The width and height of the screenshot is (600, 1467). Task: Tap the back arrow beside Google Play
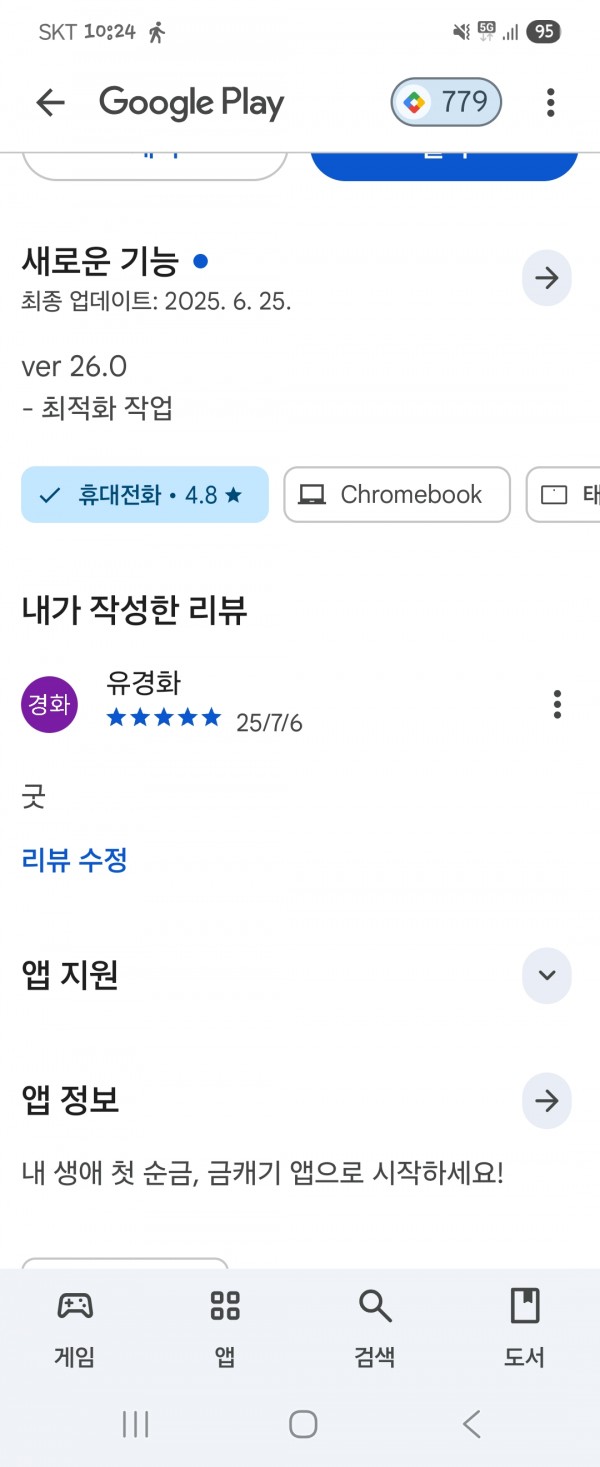50,102
